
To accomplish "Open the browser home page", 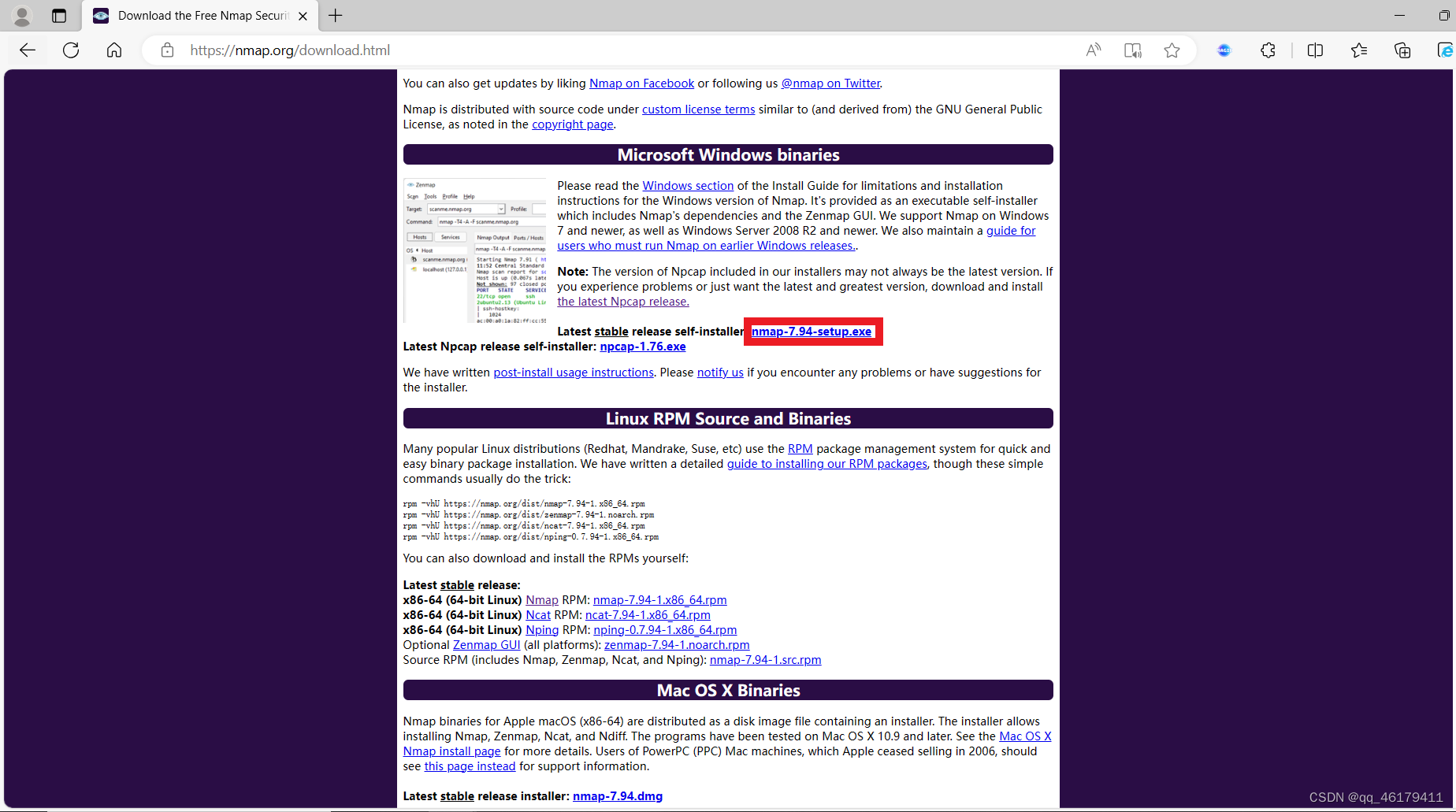I will (114, 50).
